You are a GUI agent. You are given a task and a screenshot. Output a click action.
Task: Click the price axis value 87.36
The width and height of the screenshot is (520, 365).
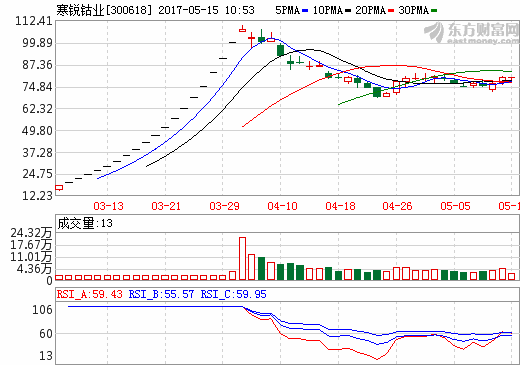tap(37, 65)
